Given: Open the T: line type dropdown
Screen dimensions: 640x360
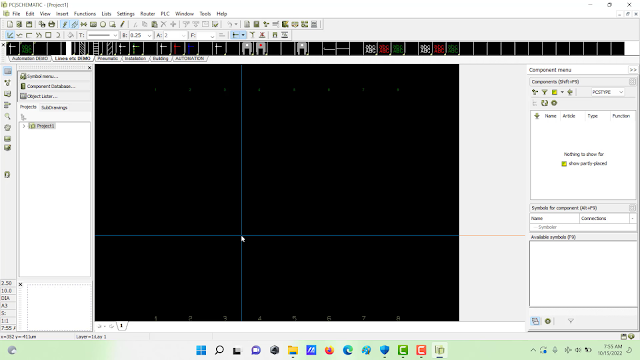Looking at the screenshot, I should pyautogui.click(x=115, y=36).
